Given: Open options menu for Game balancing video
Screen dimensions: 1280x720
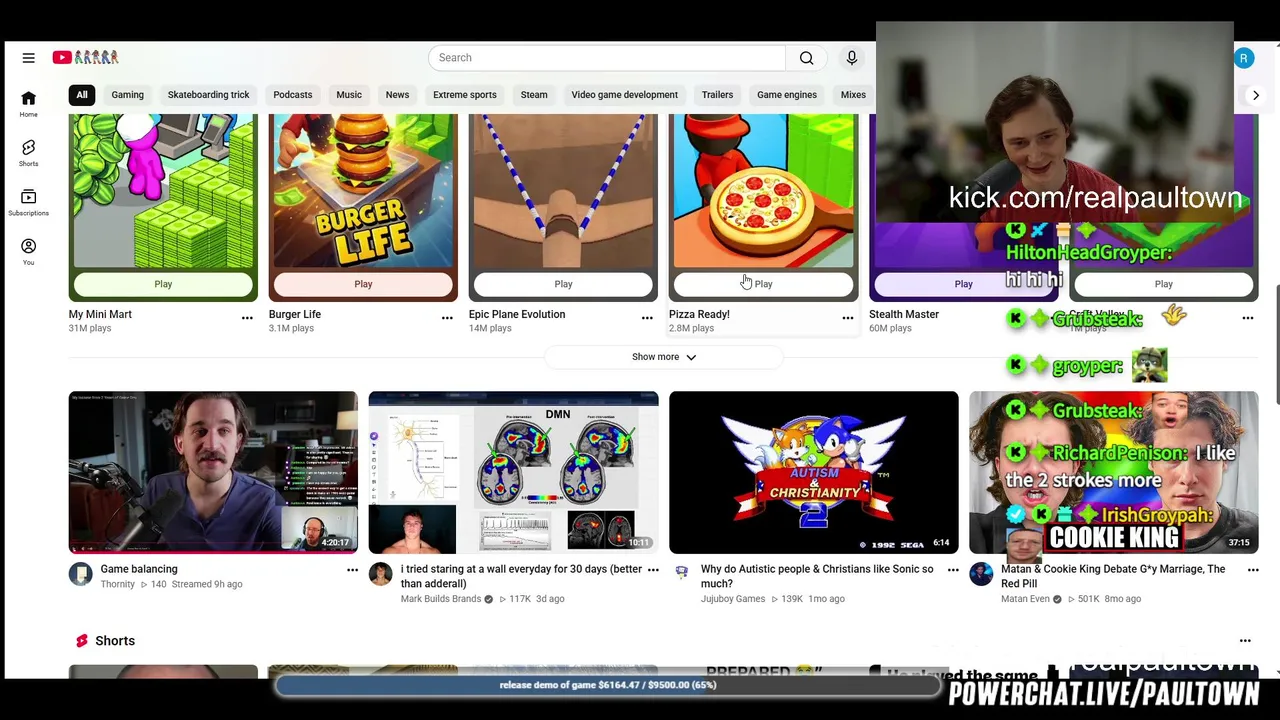Looking at the screenshot, I should coord(352,570).
